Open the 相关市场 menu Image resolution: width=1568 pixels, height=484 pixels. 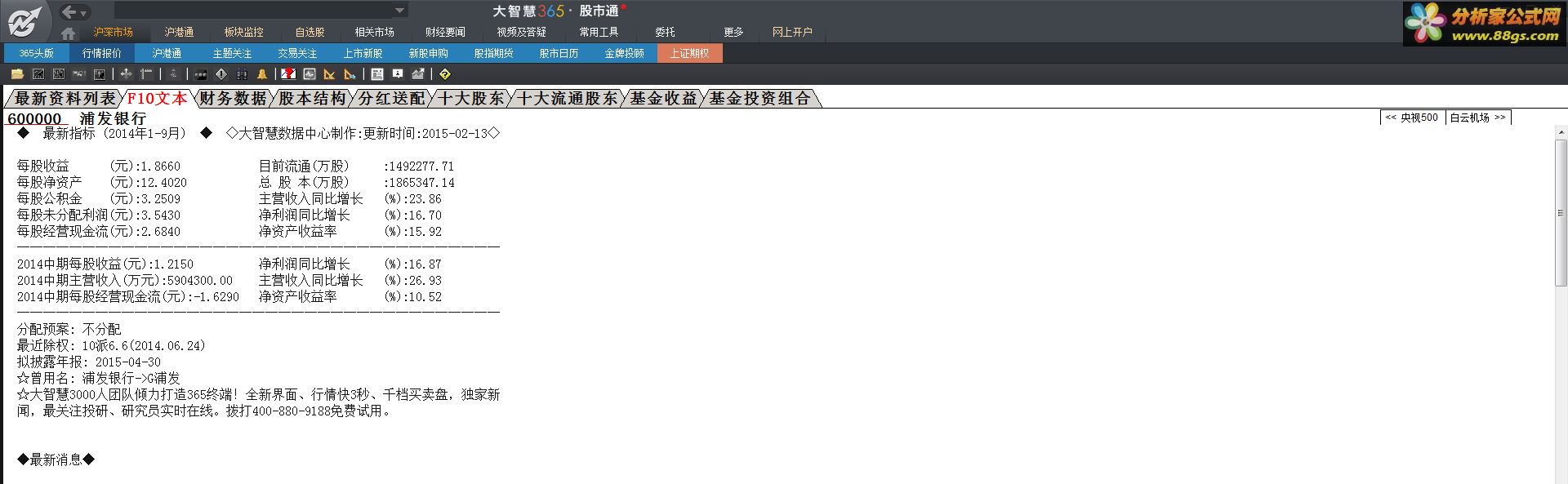click(375, 33)
